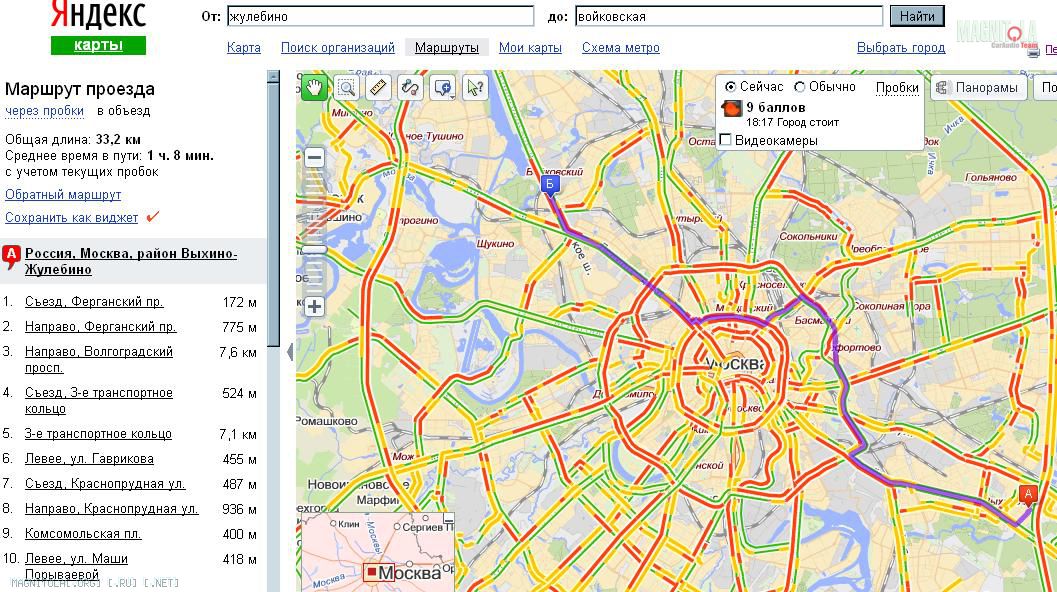The image size is (1057, 592).
Task: Select step 7 Съезд, Краснопрудная ул.
Action: [105, 484]
